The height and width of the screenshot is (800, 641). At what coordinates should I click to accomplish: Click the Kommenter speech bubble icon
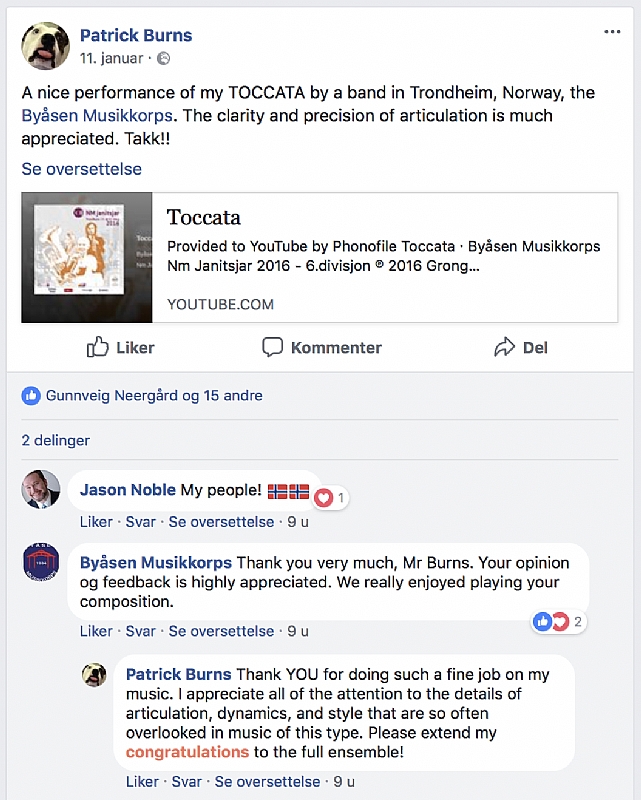click(x=273, y=347)
